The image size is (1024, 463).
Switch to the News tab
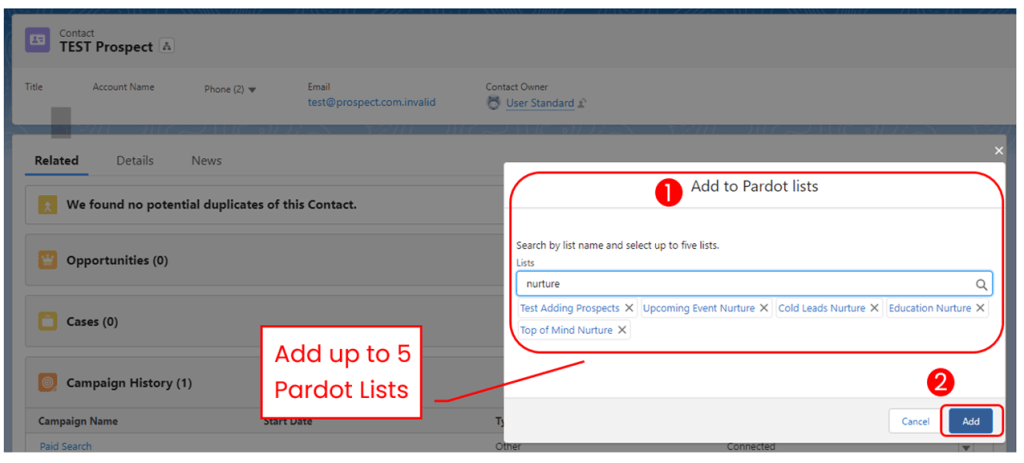(206, 161)
